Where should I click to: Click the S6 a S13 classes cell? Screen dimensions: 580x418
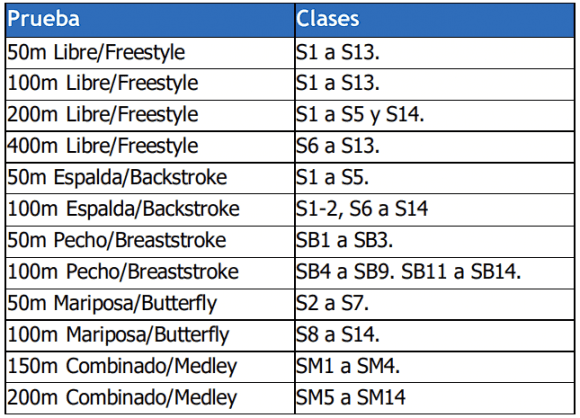435,147
